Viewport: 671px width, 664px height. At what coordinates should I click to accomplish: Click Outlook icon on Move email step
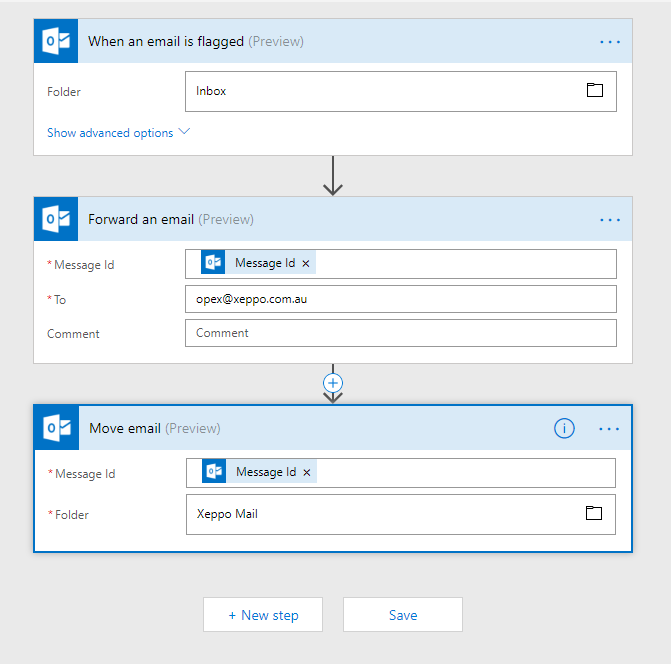[57, 428]
